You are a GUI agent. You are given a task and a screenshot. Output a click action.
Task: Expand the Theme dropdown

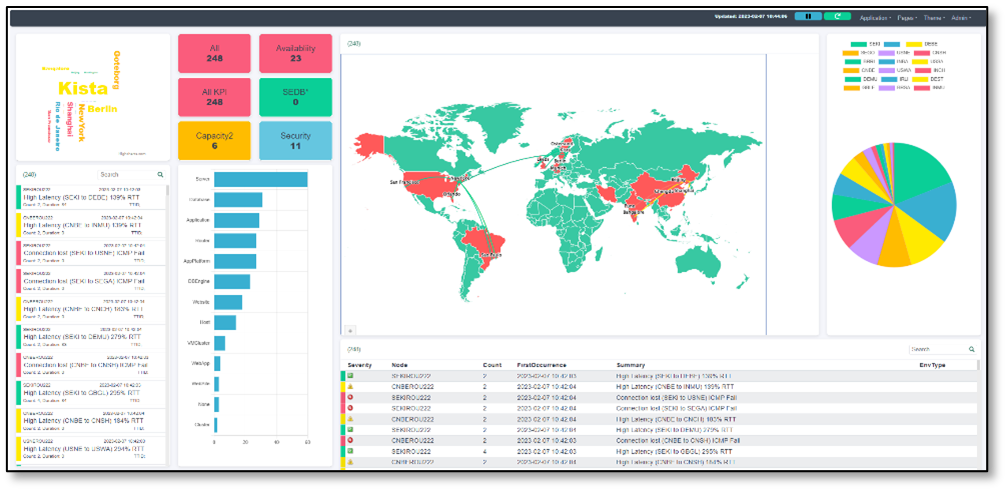[934, 18]
